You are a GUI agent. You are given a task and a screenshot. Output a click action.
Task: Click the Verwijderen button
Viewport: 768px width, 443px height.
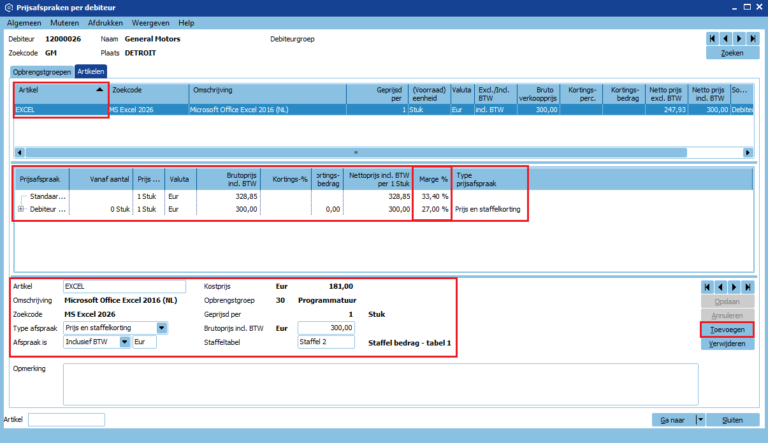pyautogui.click(x=726, y=343)
